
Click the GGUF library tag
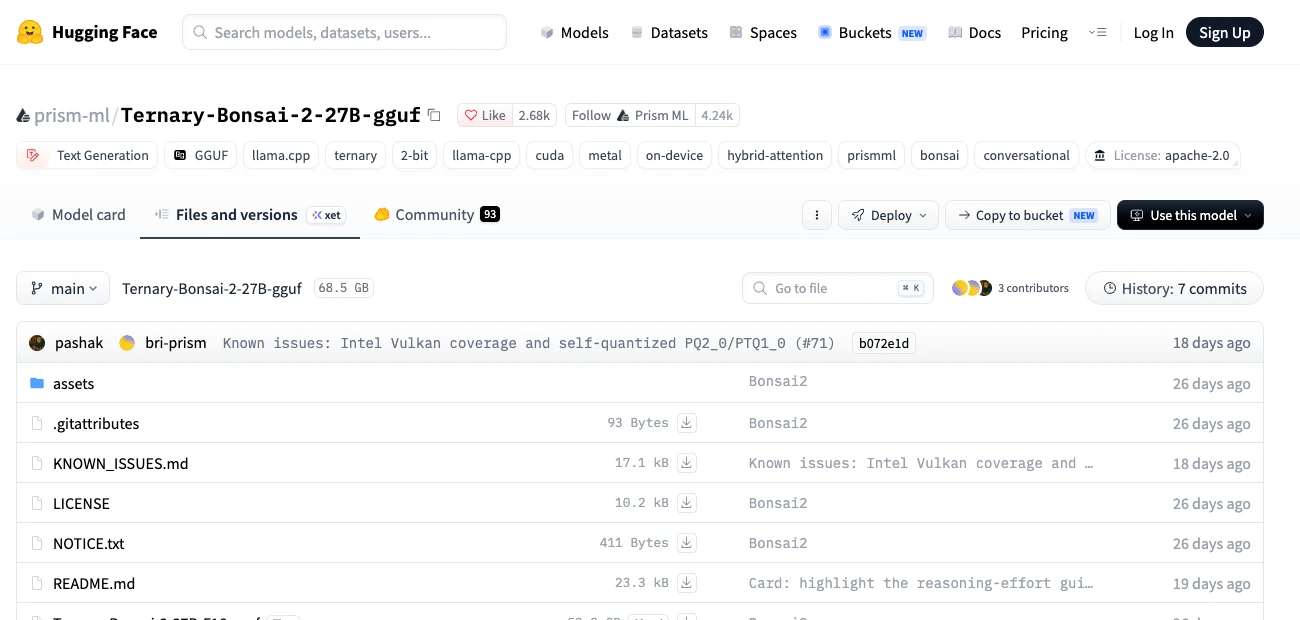[201, 155]
